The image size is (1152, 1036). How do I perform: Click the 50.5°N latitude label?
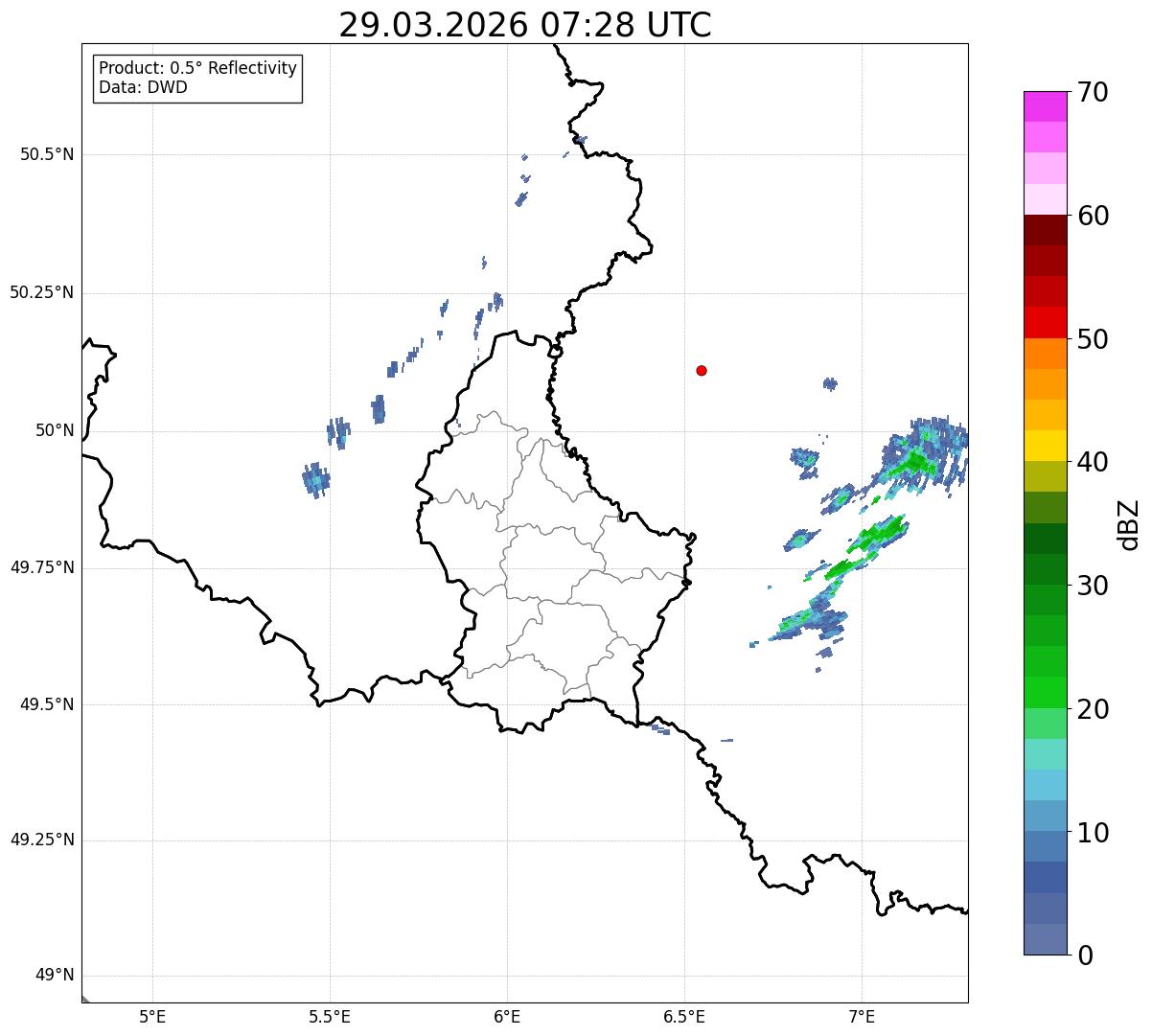pos(47,154)
